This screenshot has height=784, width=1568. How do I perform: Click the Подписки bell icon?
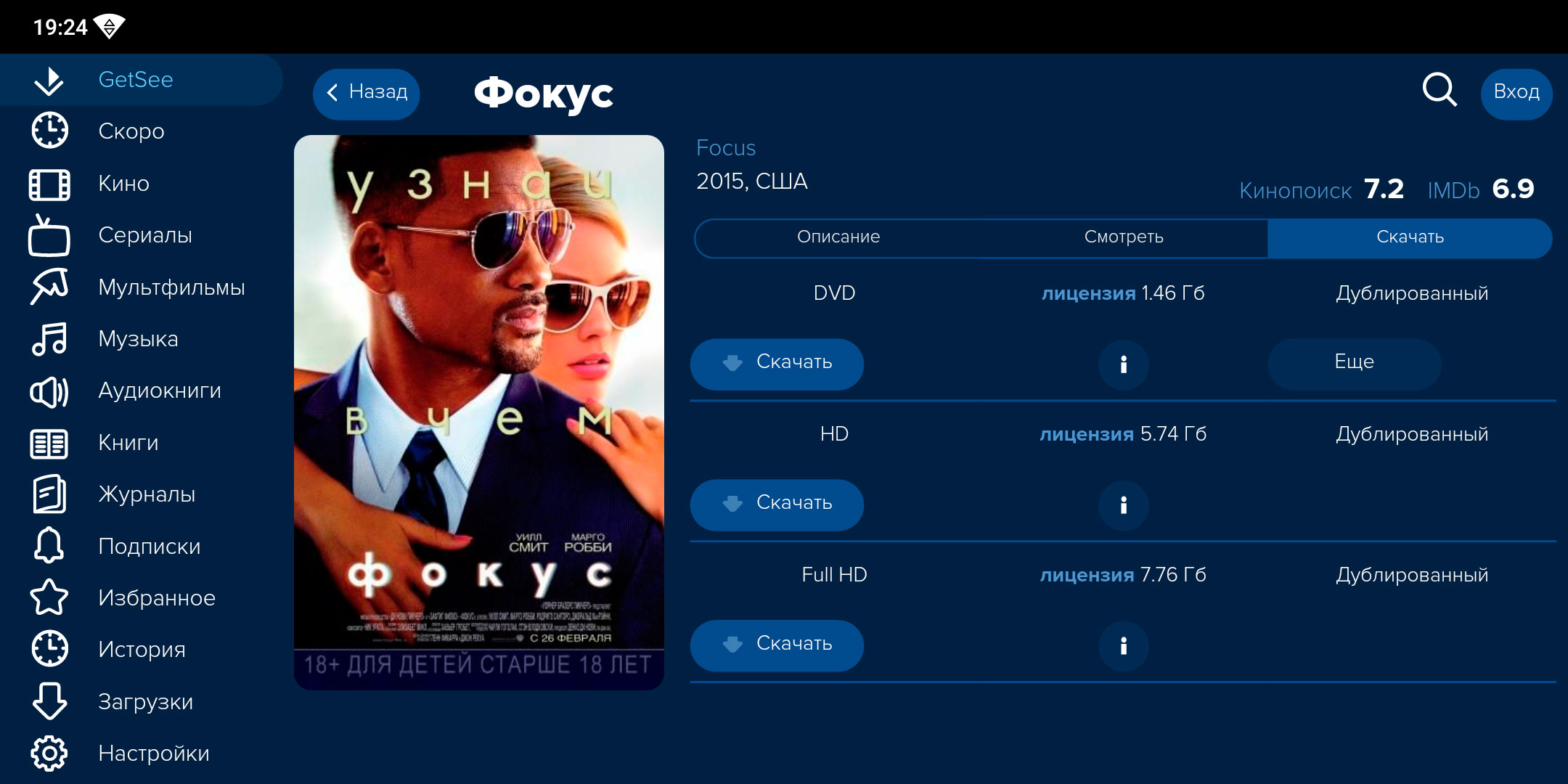click(x=49, y=546)
